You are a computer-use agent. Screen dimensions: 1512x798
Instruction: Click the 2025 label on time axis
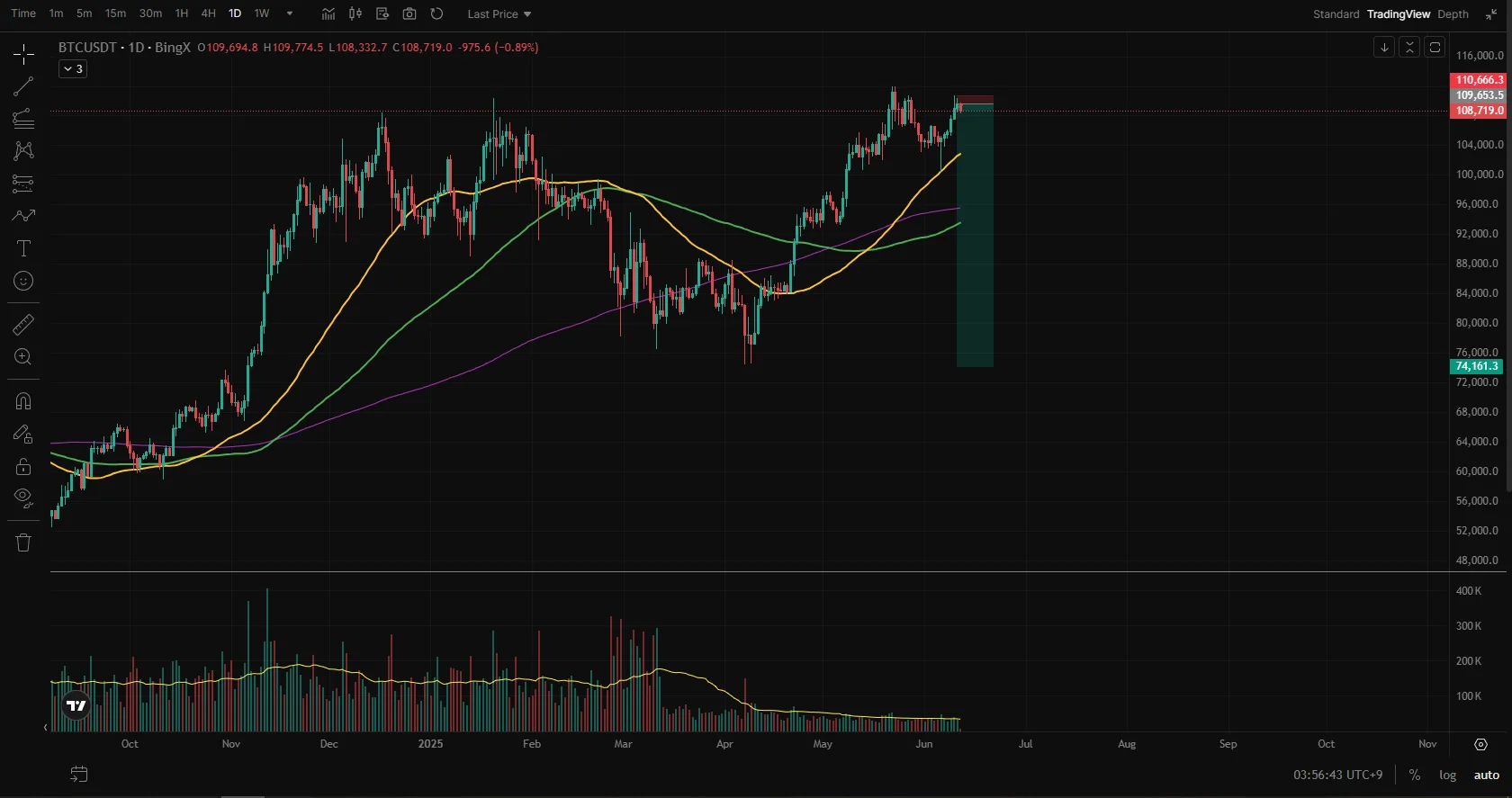(x=431, y=744)
